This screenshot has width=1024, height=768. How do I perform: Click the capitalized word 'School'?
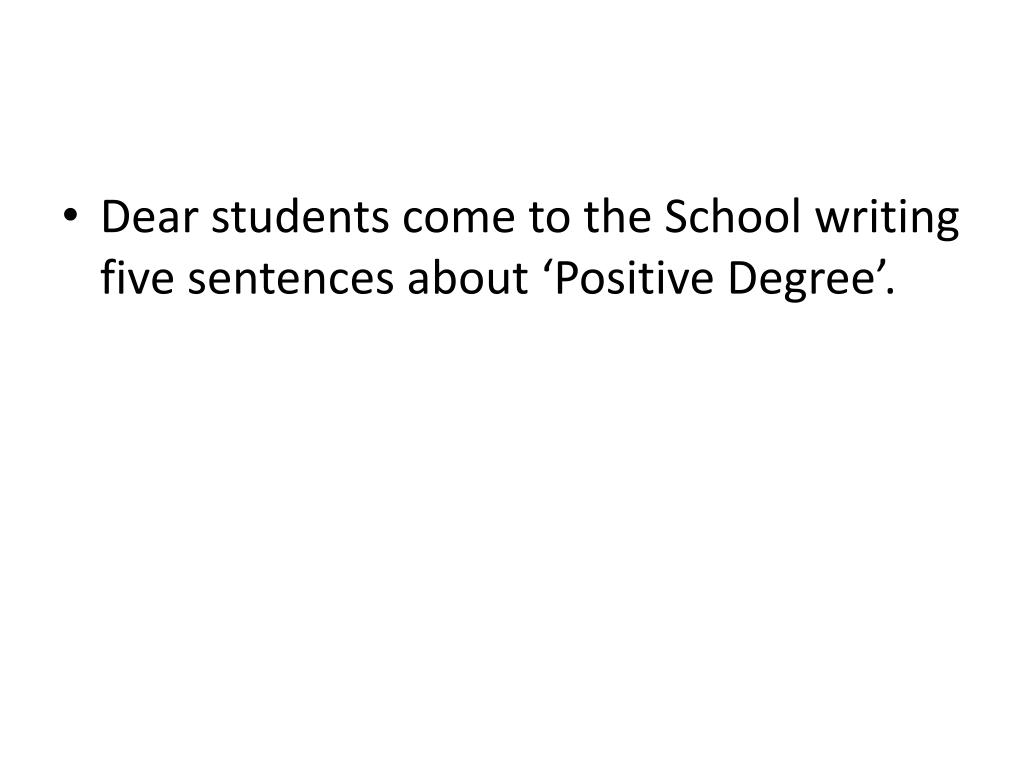point(732,216)
